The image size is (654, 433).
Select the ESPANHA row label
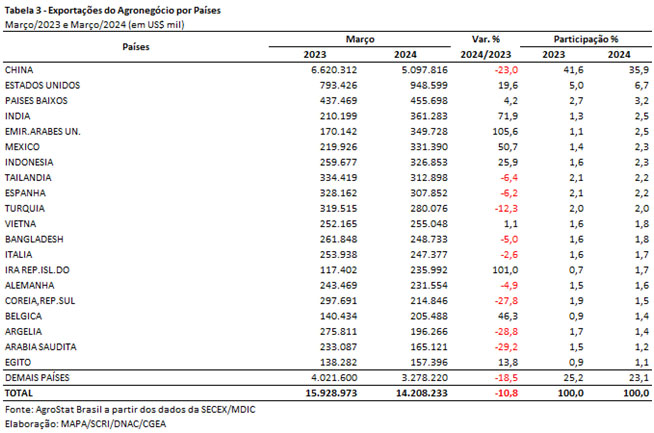point(25,193)
